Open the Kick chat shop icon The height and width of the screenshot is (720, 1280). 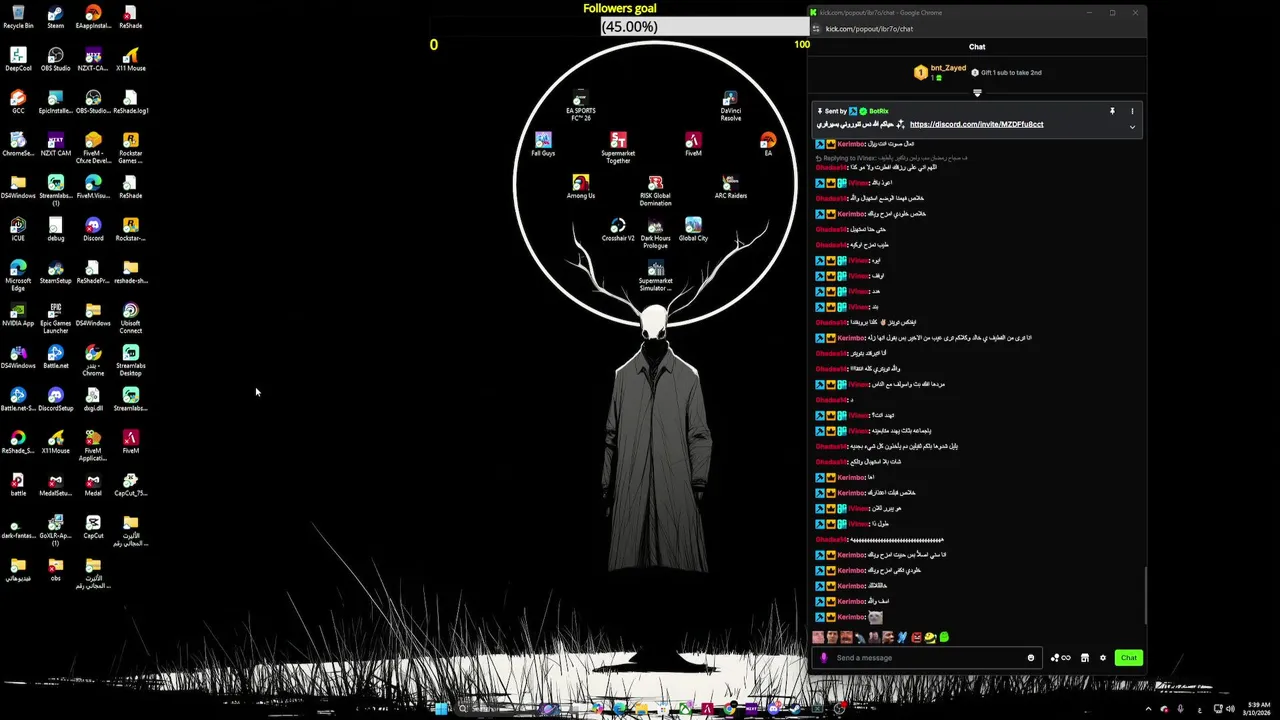(x=1085, y=658)
